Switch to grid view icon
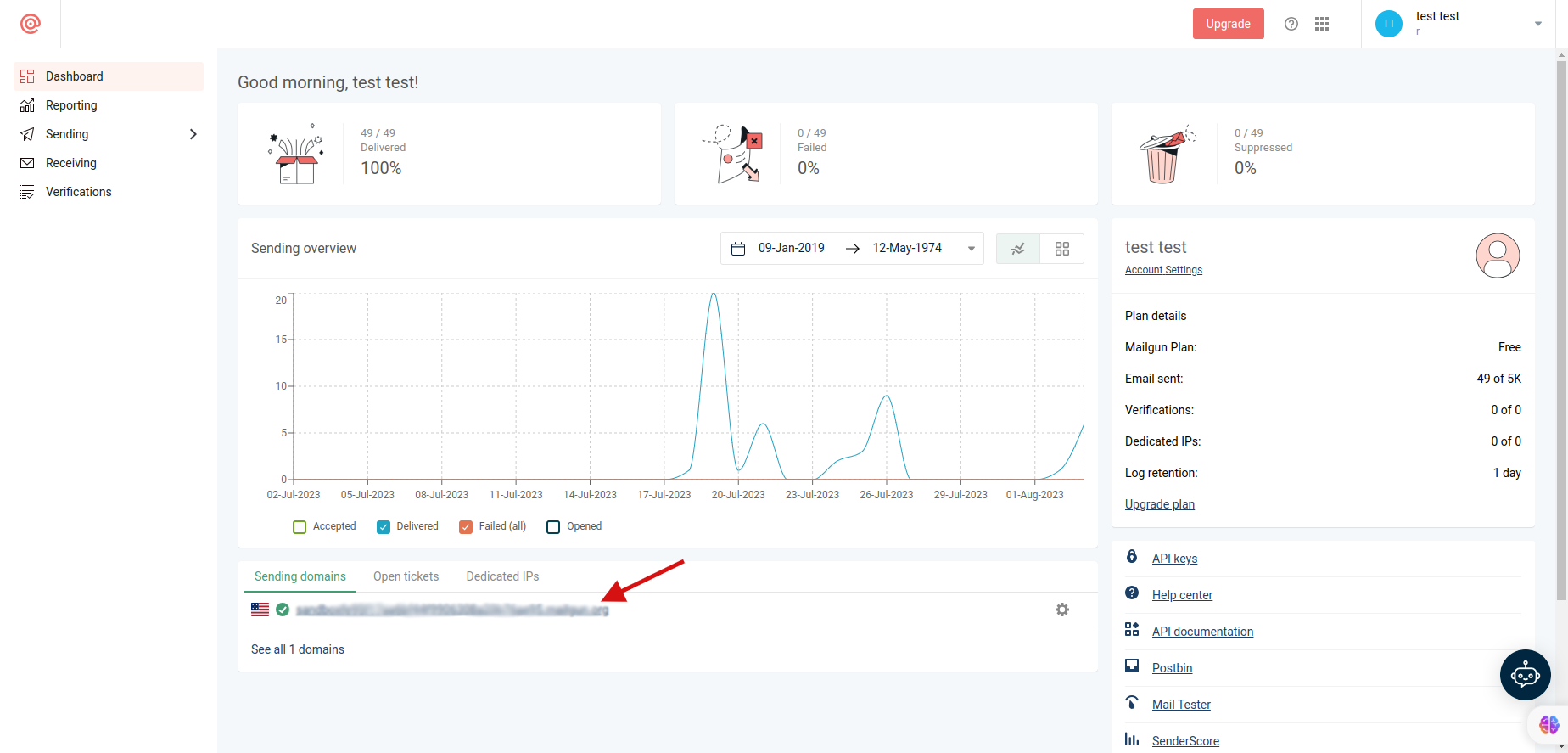The image size is (1568, 753). tap(1062, 249)
